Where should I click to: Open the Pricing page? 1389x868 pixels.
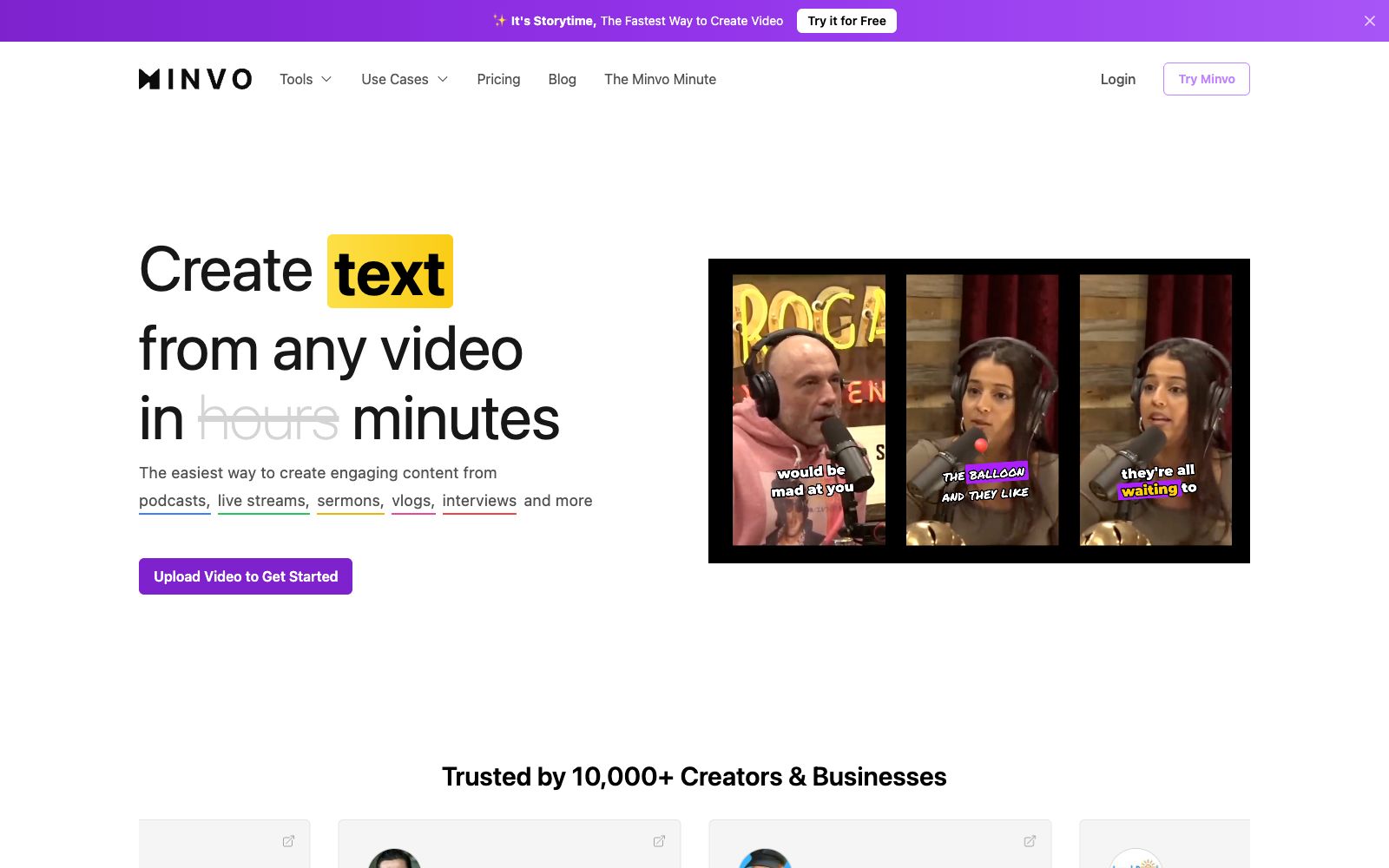pos(498,79)
